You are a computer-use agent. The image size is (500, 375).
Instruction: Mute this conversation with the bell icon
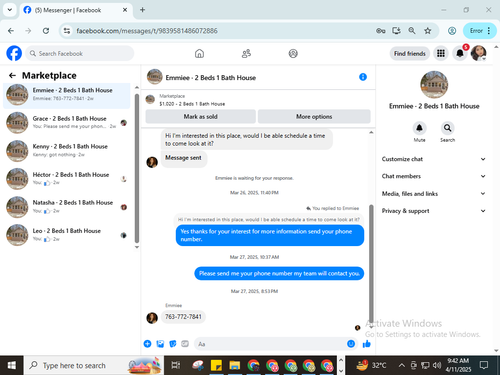[419, 128]
